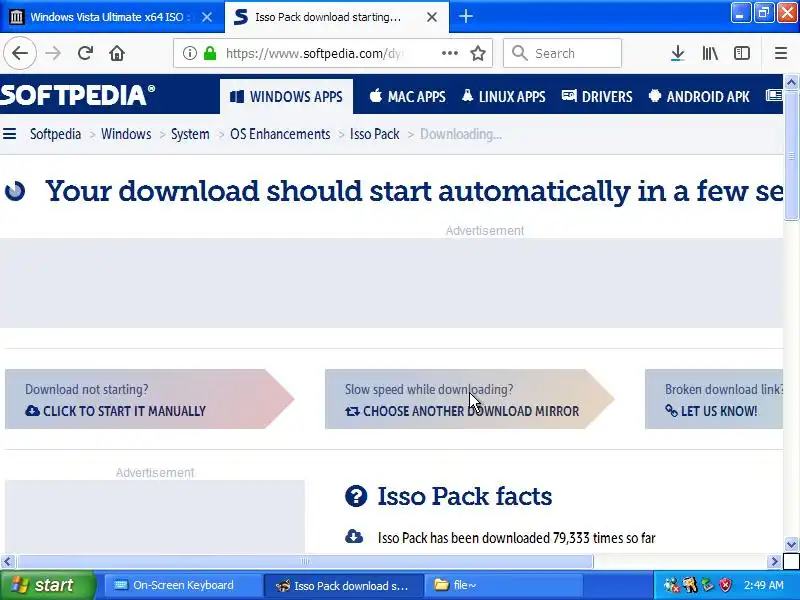Image resolution: width=800 pixels, height=600 pixels.
Task: Open the Windows start menu
Action: [47, 585]
